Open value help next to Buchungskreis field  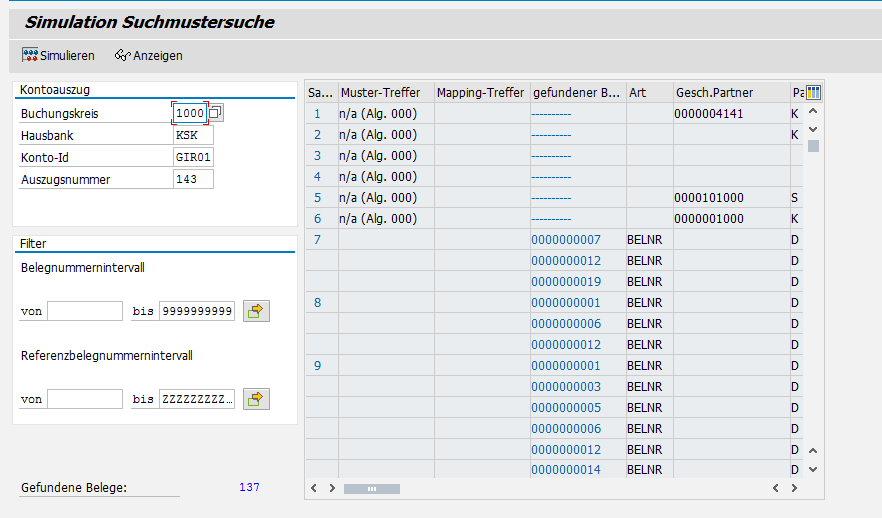coord(216,113)
